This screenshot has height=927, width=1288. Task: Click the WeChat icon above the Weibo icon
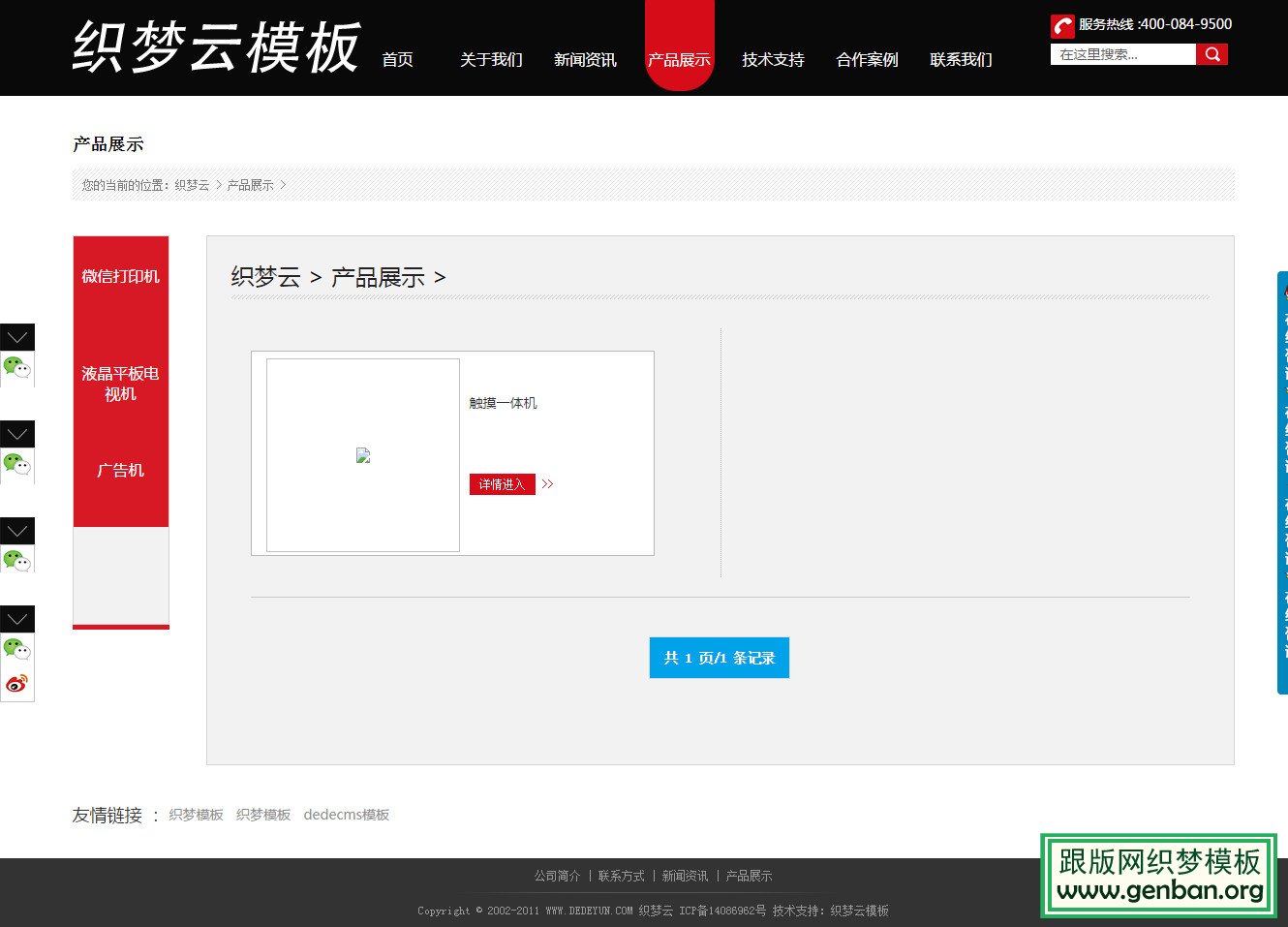point(17,651)
